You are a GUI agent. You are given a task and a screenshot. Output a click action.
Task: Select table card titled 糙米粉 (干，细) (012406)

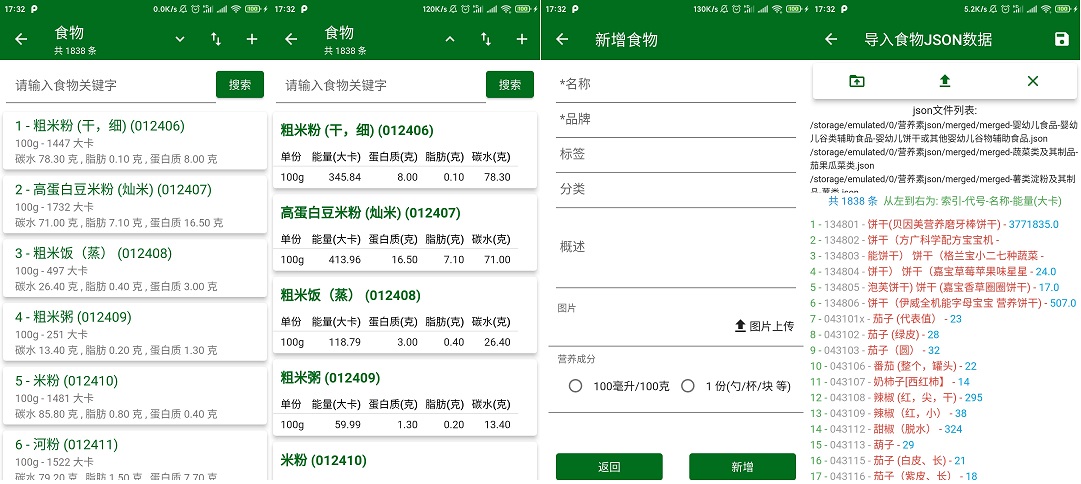pos(405,150)
